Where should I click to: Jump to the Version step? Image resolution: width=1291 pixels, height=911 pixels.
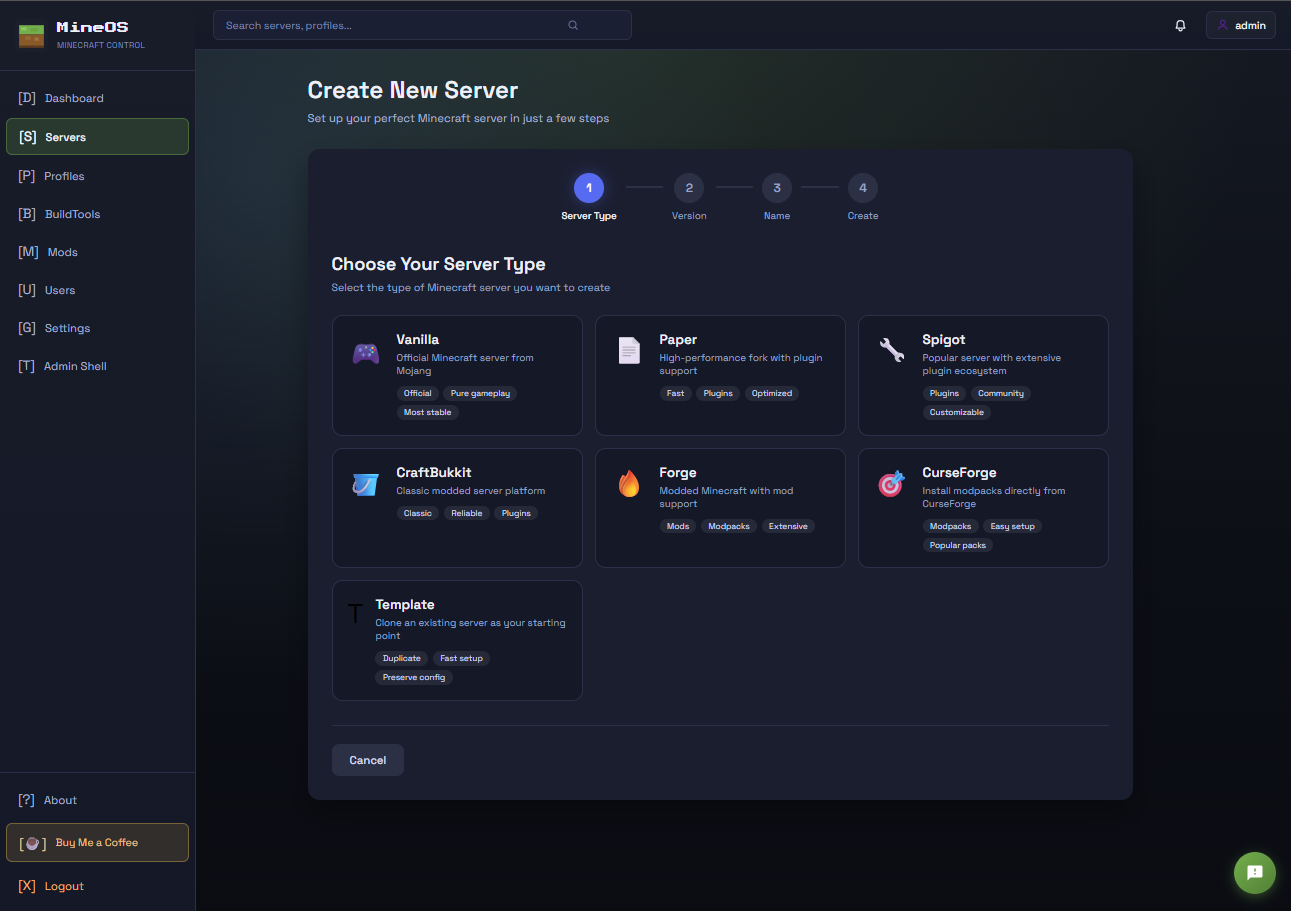click(689, 188)
